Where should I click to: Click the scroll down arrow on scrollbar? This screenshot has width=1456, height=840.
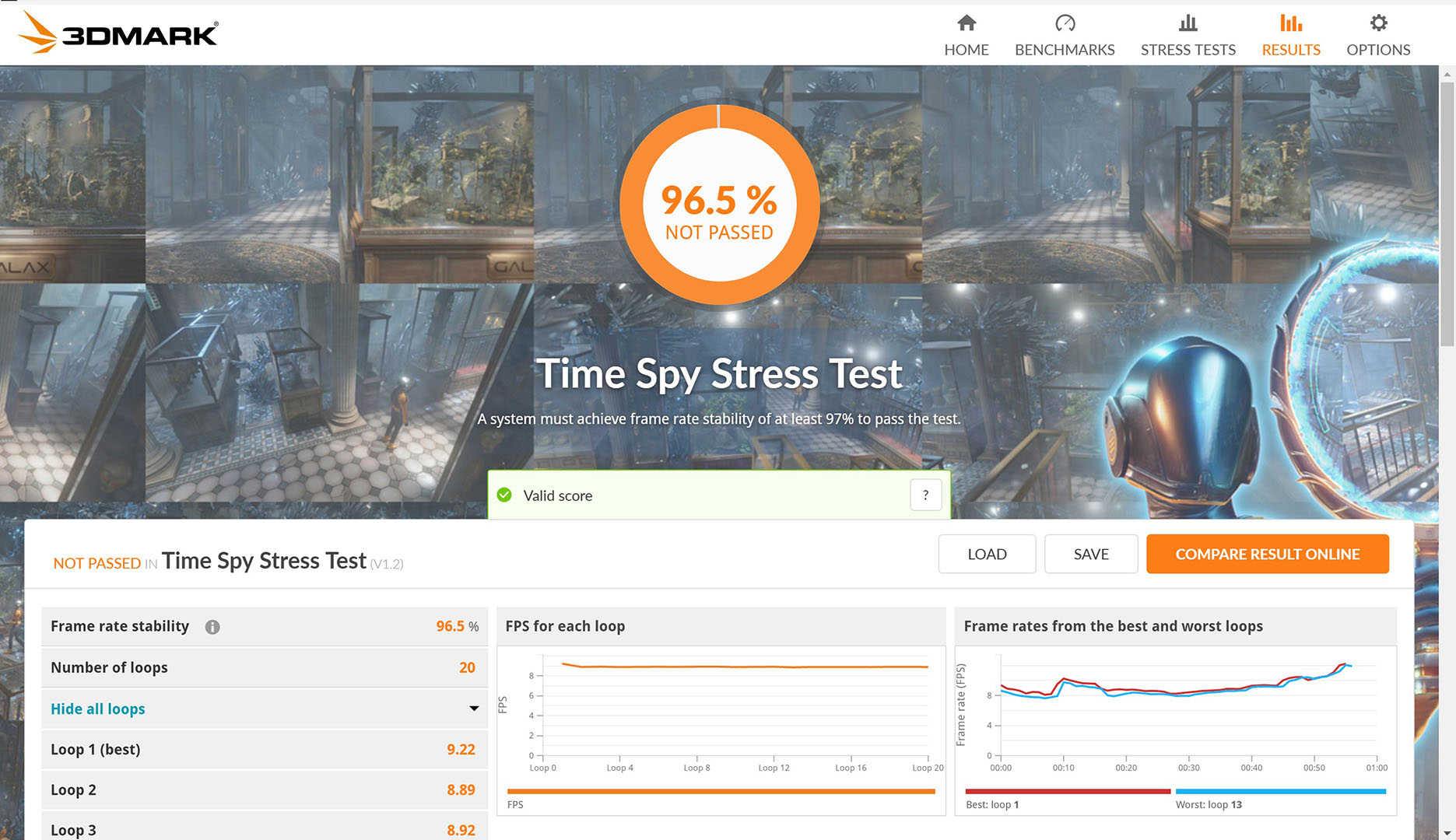(1447, 833)
